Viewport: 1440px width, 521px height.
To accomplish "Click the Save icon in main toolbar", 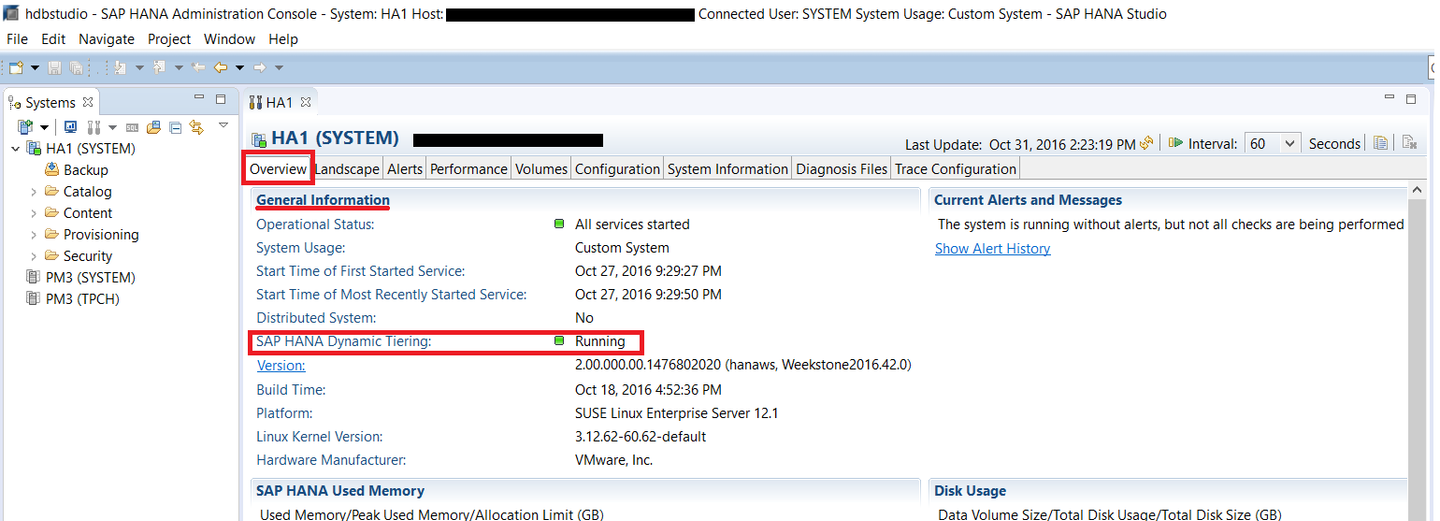I will tap(55, 68).
